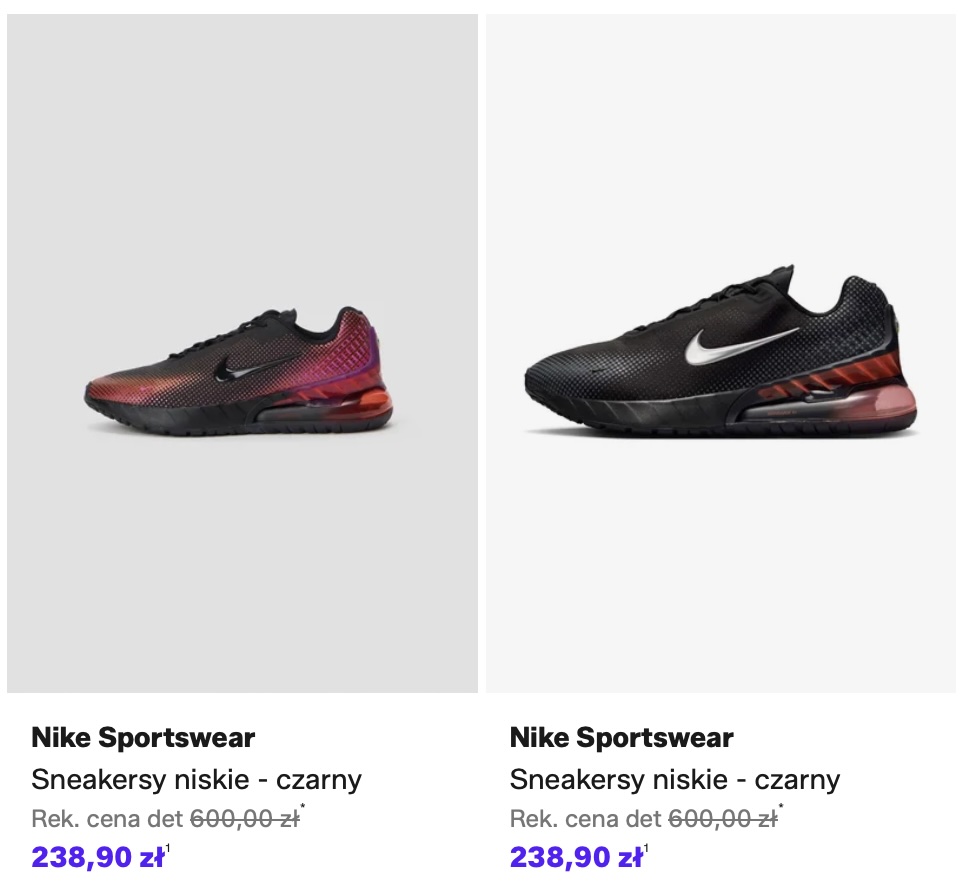Screen dimensions: 968x884
Task: Open Nike Sportswear brand under the gradient sneaker
Action: 143,738
